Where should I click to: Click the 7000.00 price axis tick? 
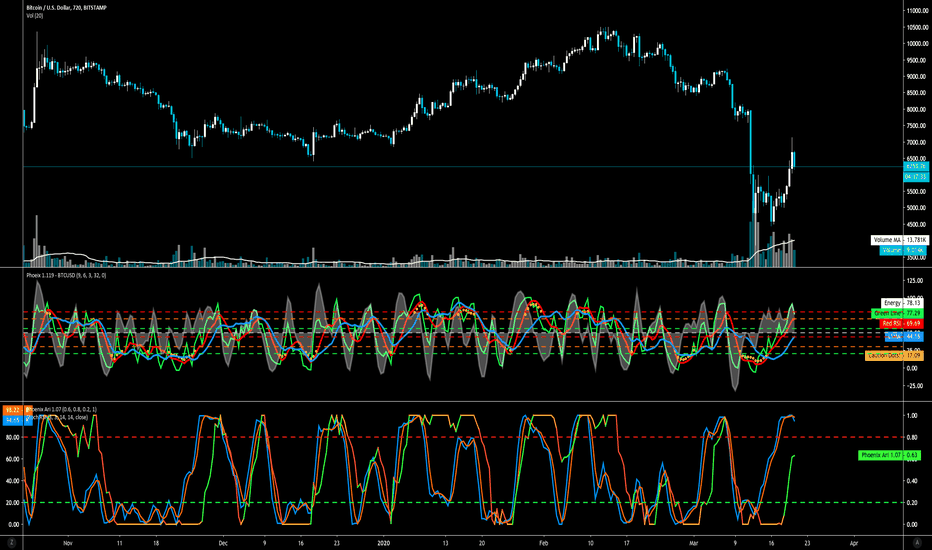(917, 143)
